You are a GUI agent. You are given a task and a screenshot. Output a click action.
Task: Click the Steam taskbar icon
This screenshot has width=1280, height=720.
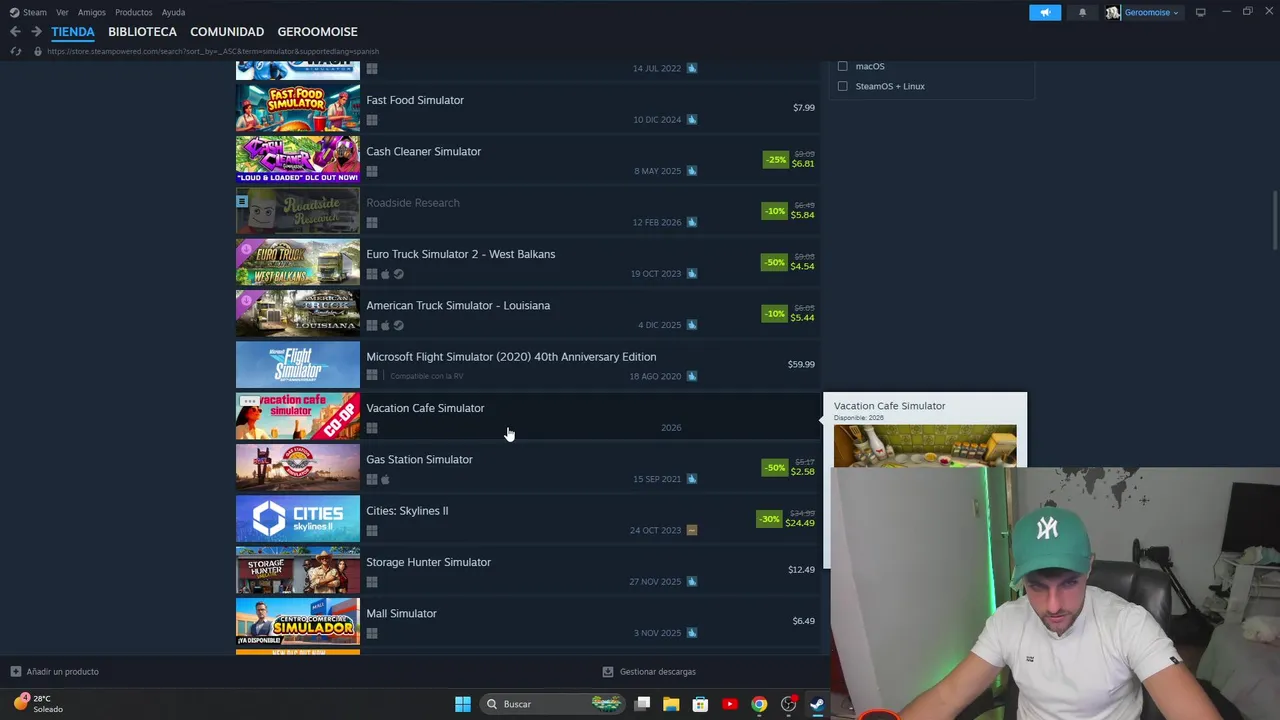point(817,704)
